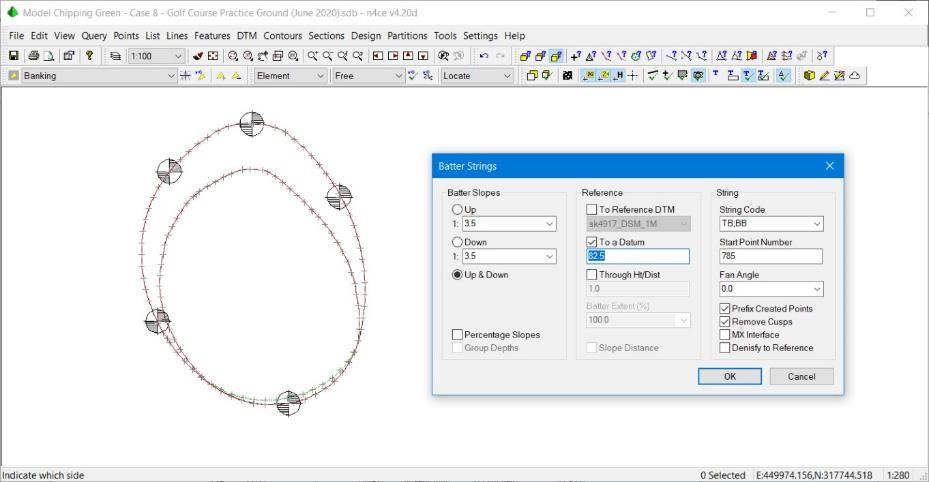
Task: Open the Partitions menu
Action: click(x=407, y=36)
